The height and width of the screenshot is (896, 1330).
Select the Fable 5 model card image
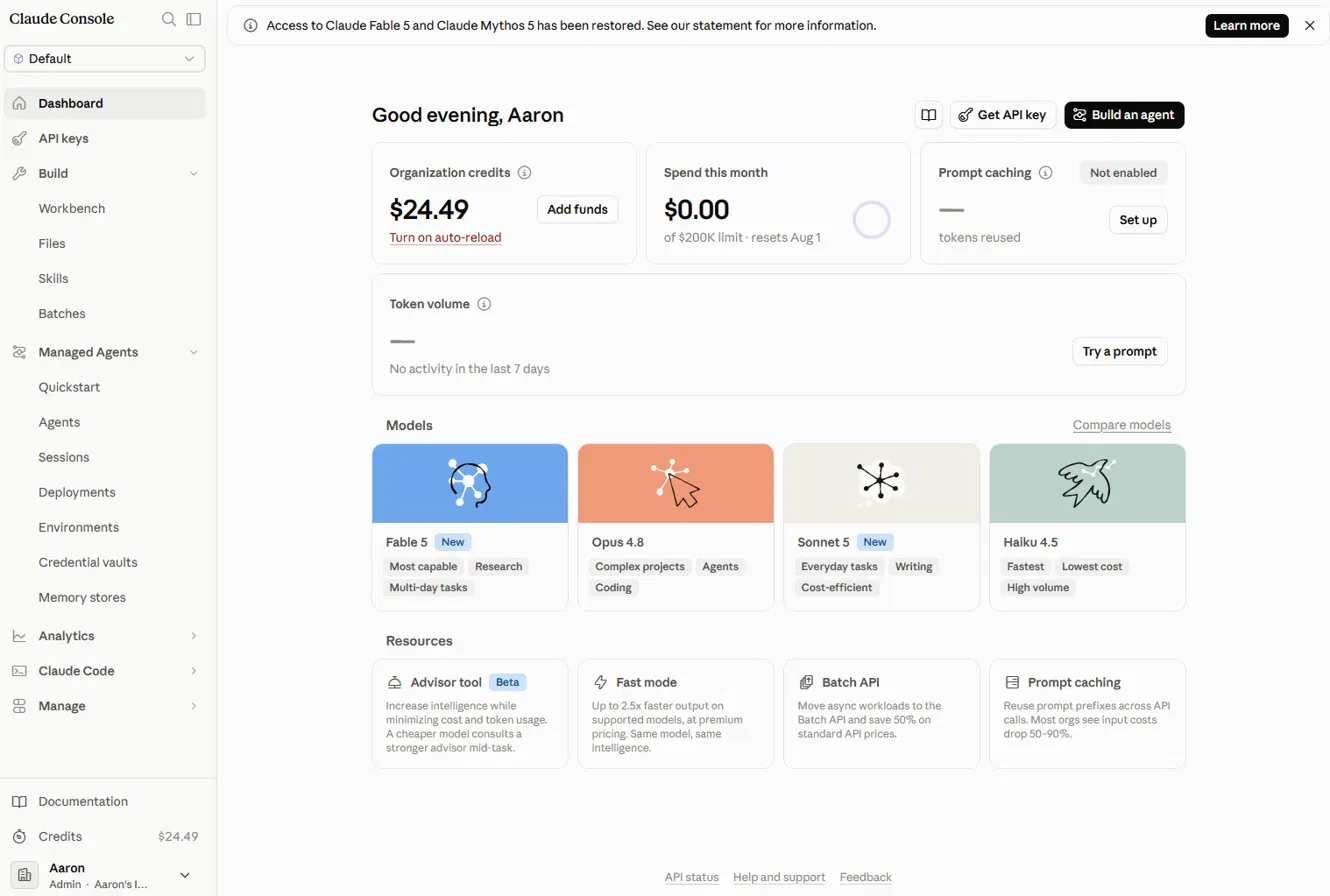click(x=470, y=483)
